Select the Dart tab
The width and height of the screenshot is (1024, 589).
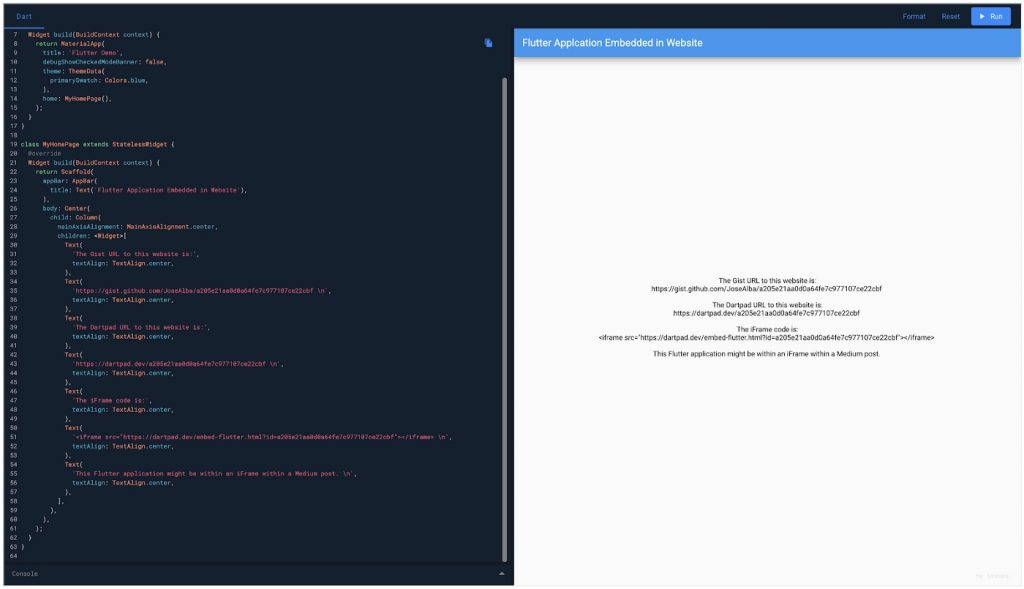(24, 16)
